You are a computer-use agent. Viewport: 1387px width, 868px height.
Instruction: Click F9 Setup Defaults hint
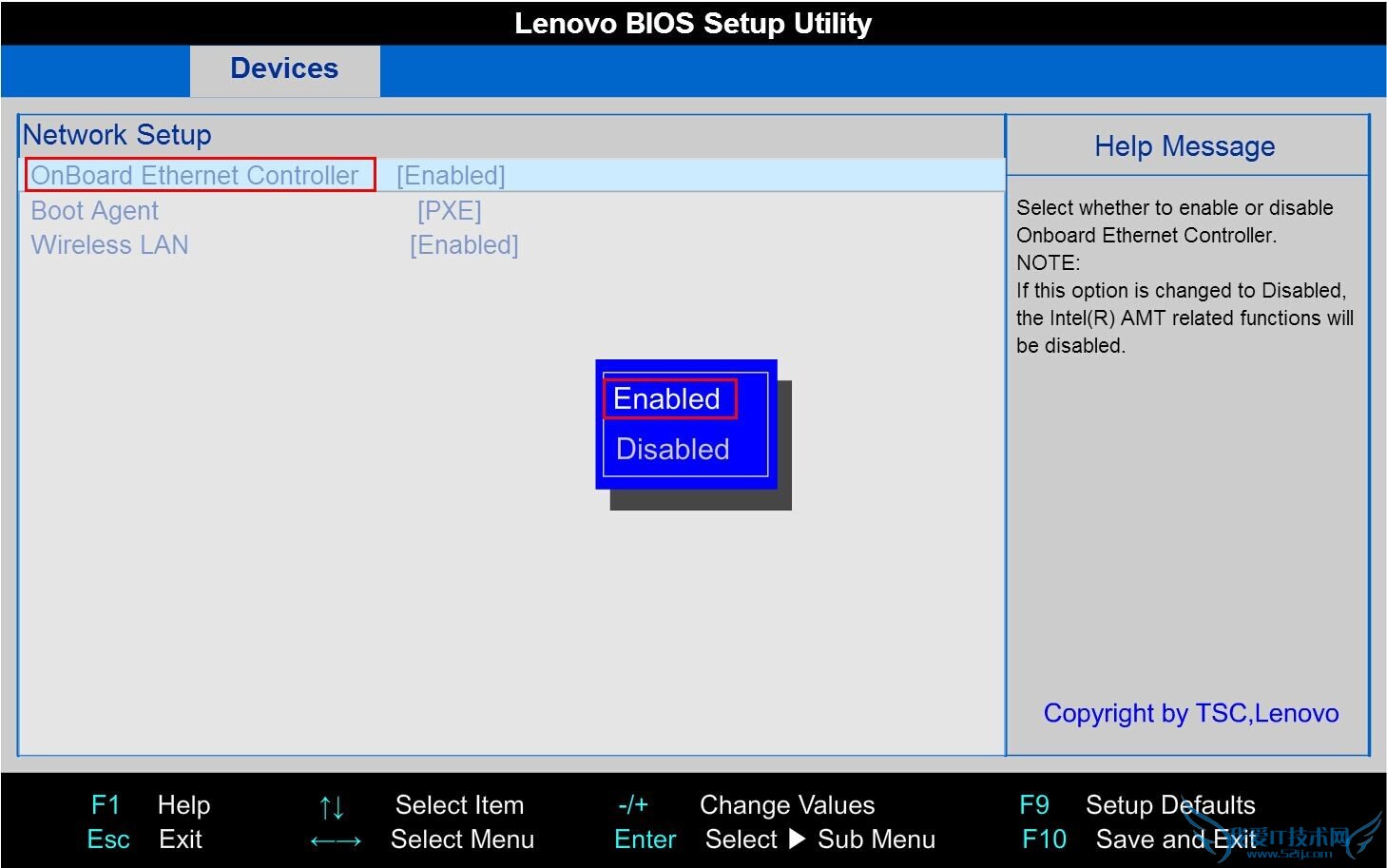point(1137,805)
